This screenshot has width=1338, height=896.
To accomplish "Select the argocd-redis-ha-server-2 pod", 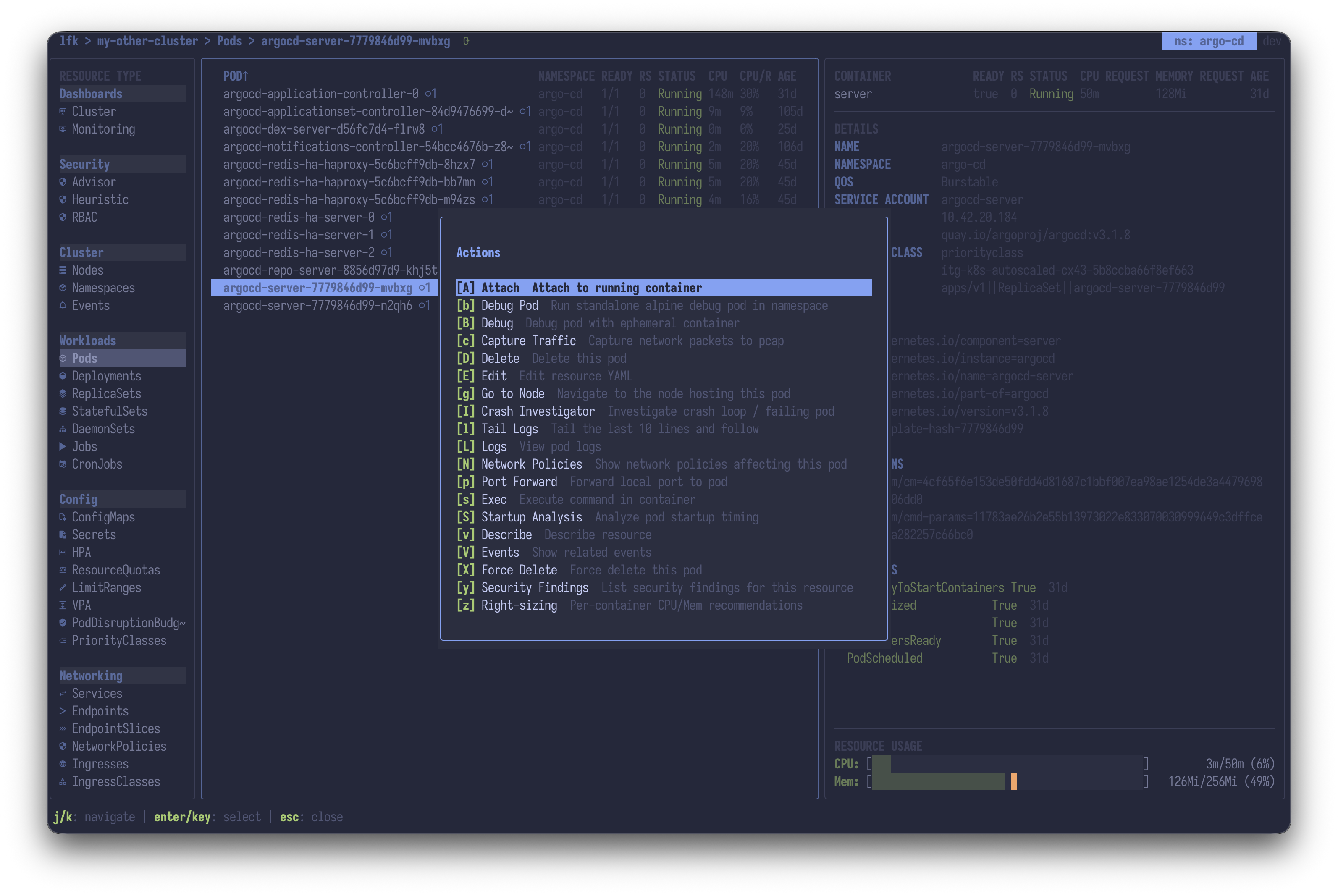I will (x=325, y=253).
